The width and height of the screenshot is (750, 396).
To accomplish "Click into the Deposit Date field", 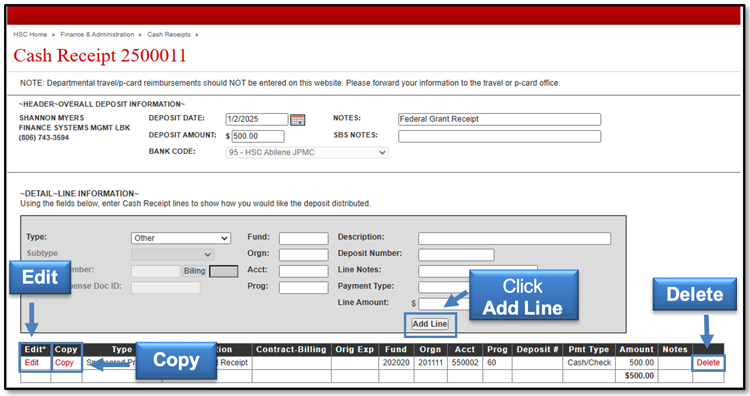I will (x=257, y=119).
